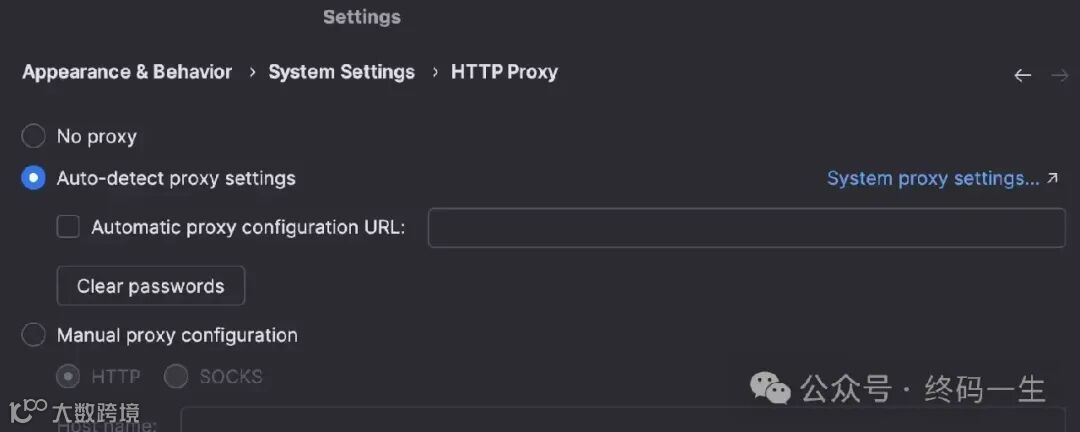Click the chevron before HTTP Proxy breadcrumb

[434, 72]
